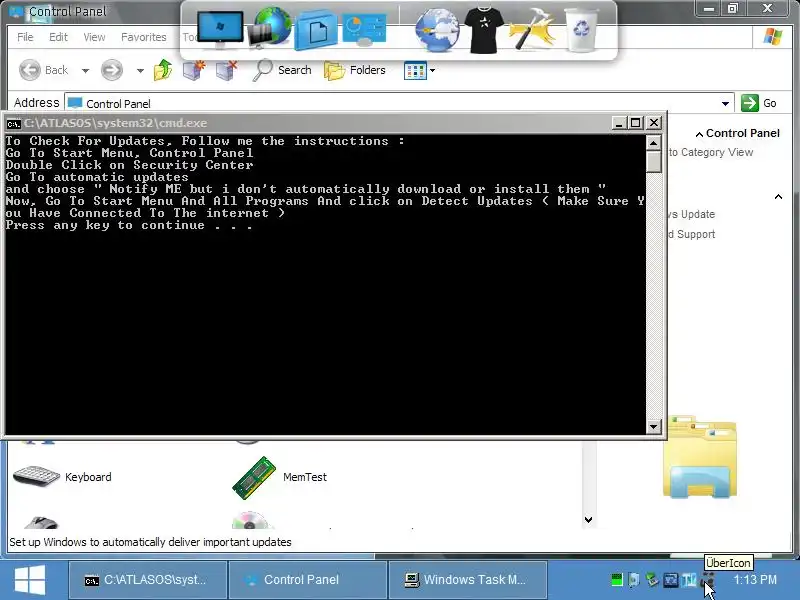Open the Windows Start button

30,580
